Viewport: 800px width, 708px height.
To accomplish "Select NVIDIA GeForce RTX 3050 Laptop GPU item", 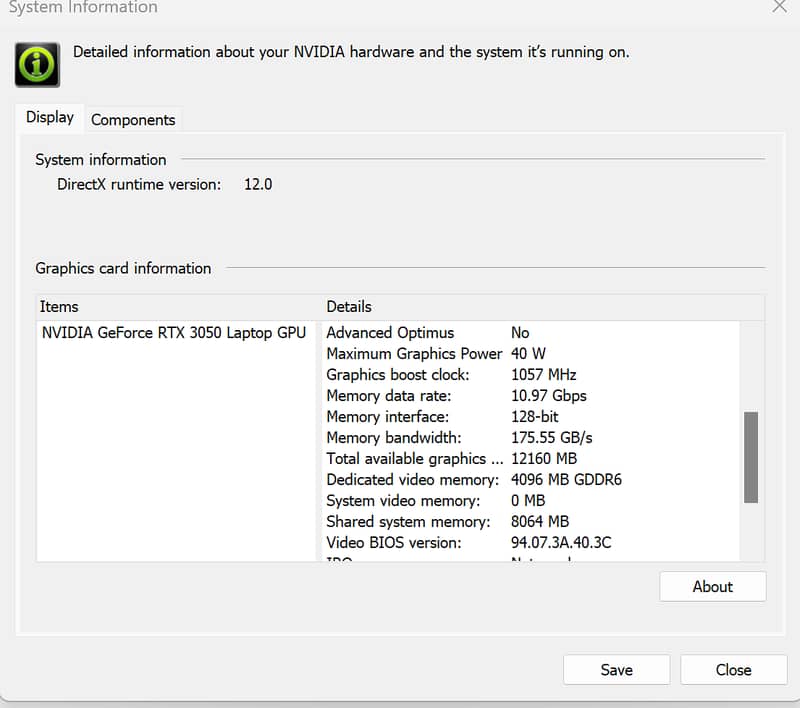I will (x=173, y=333).
